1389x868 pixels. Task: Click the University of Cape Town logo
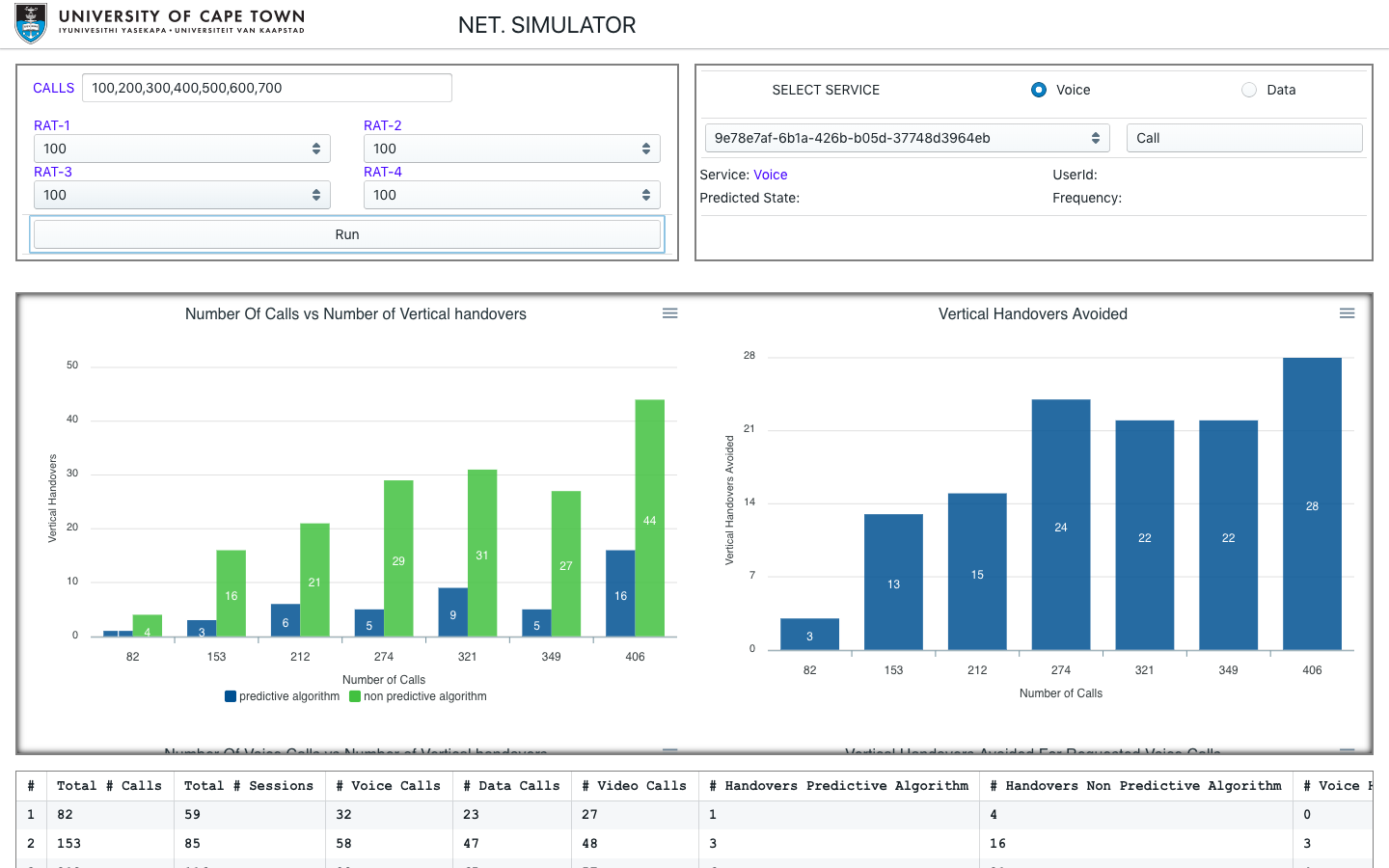coord(161,23)
